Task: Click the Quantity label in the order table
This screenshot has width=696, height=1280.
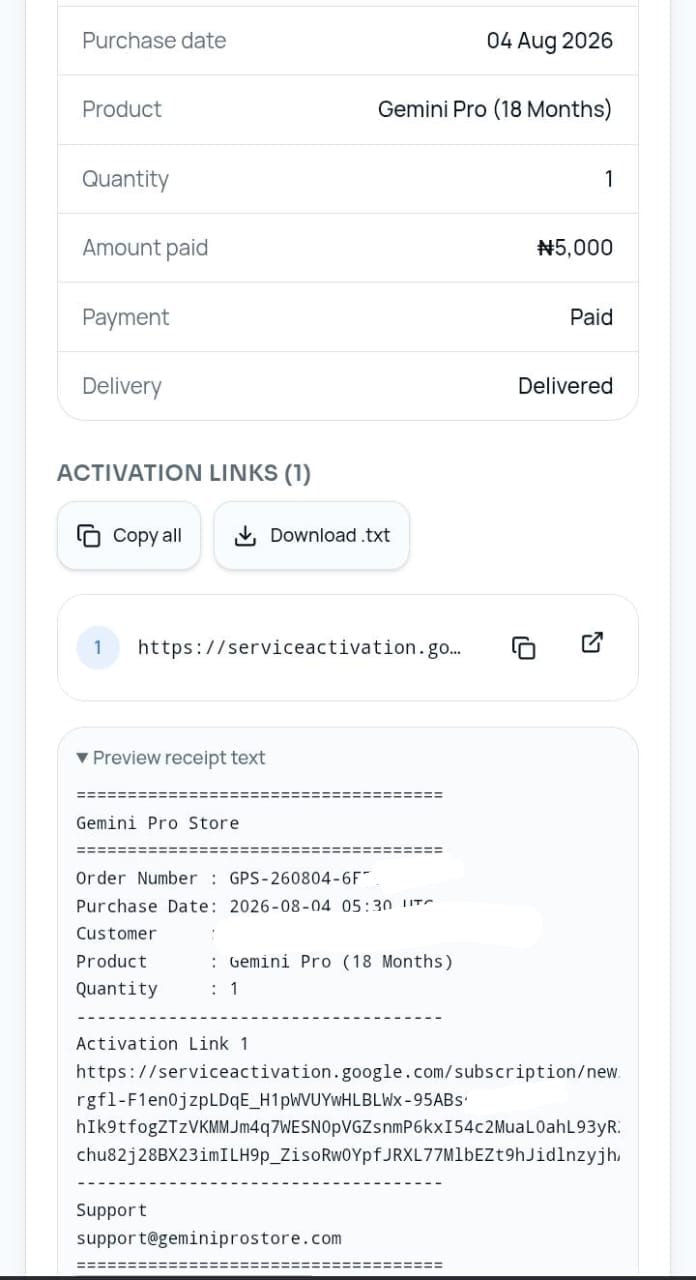Action: pyautogui.click(x=126, y=179)
